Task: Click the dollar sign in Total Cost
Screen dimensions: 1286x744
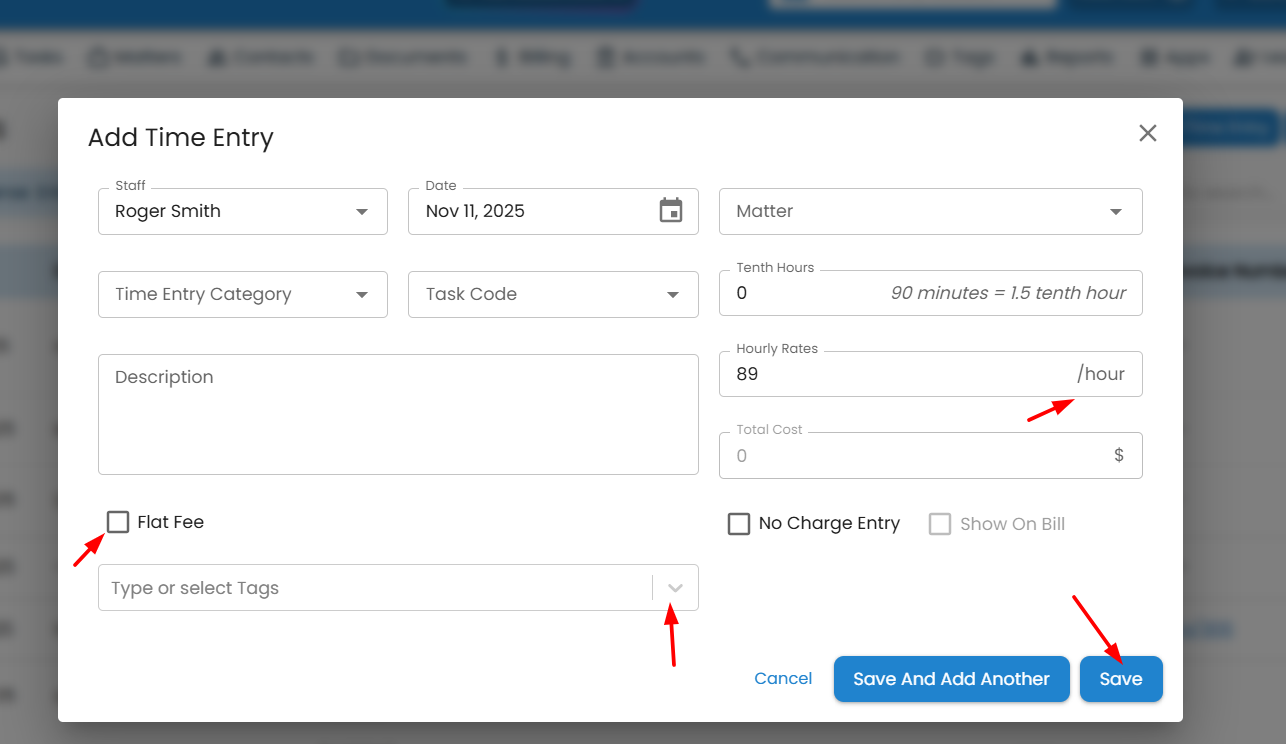Action: (1118, 456)
